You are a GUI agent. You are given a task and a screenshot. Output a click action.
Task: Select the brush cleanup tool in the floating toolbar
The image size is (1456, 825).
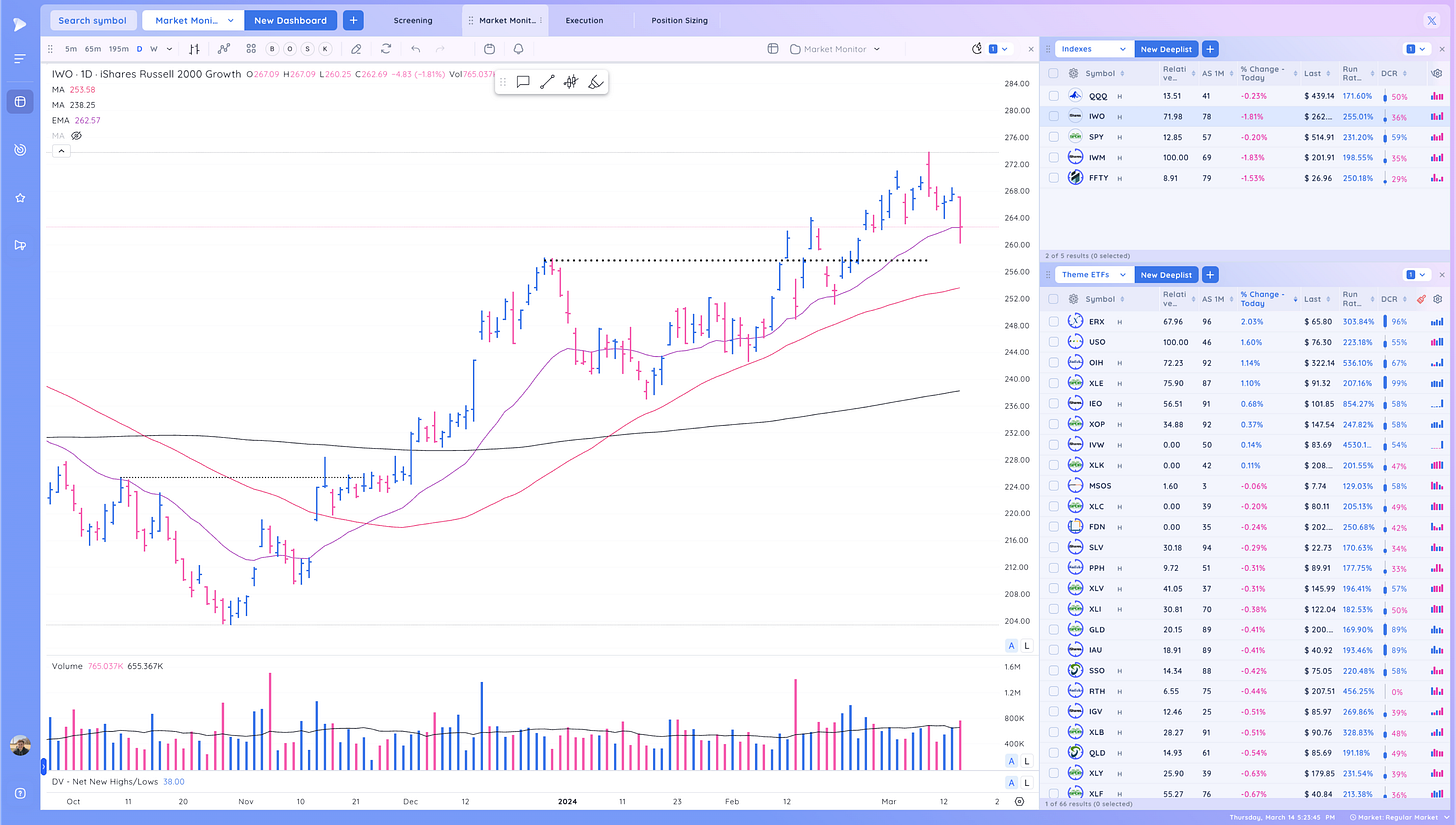(x=595, y=82)
